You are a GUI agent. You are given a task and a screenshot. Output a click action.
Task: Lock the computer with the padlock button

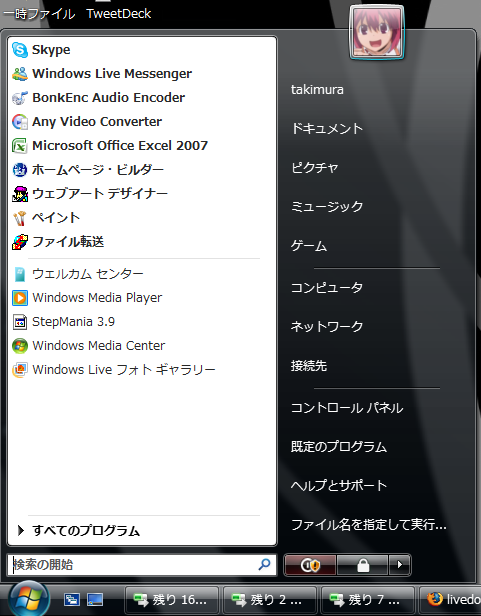363,565
